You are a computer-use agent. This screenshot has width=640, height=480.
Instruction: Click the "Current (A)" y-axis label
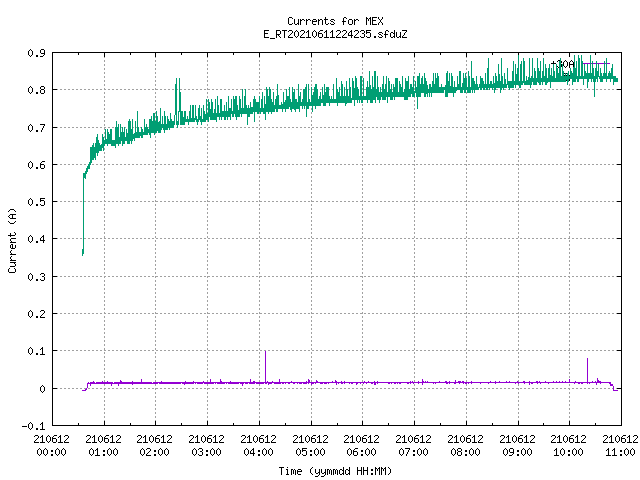coord(12,240)
